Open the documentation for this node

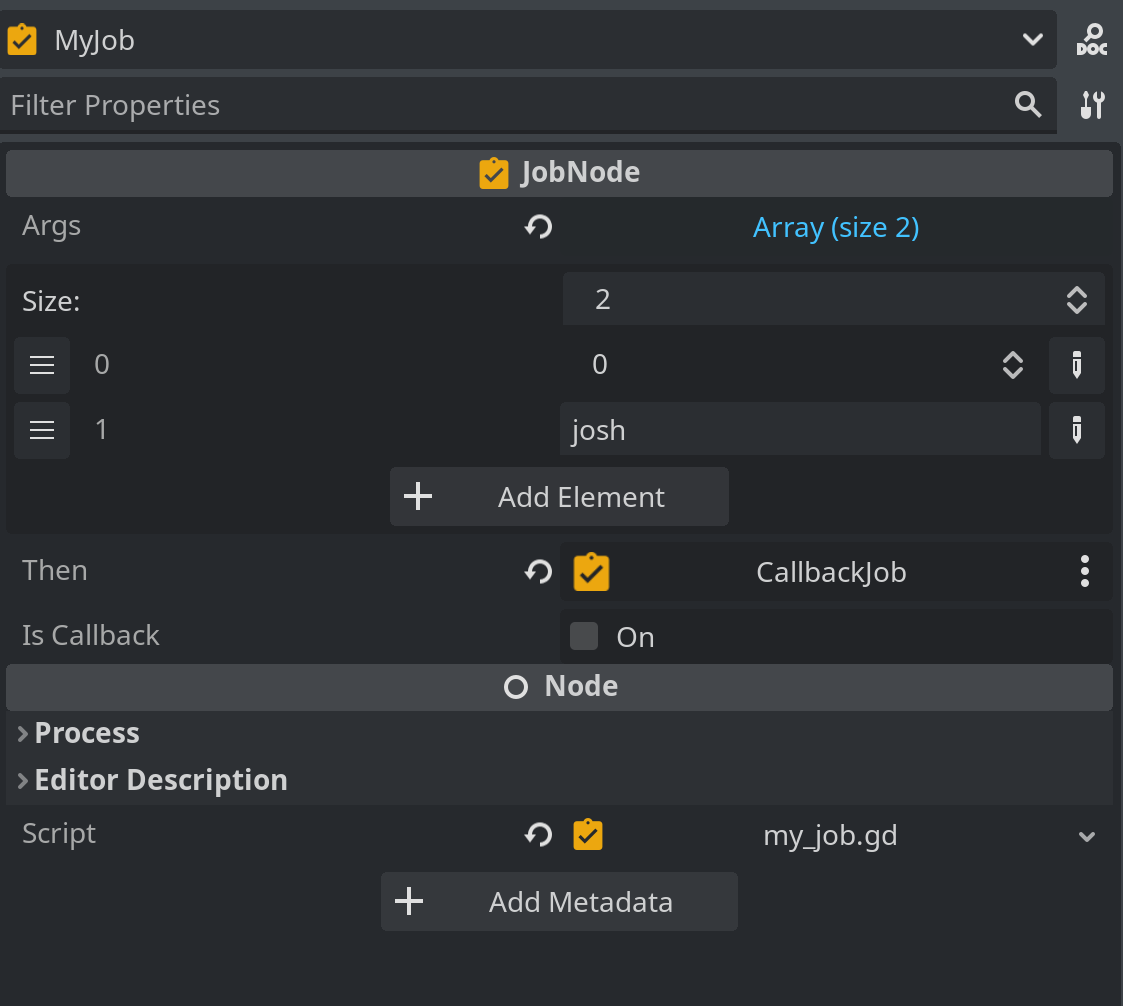click(x=1091, y=40)
